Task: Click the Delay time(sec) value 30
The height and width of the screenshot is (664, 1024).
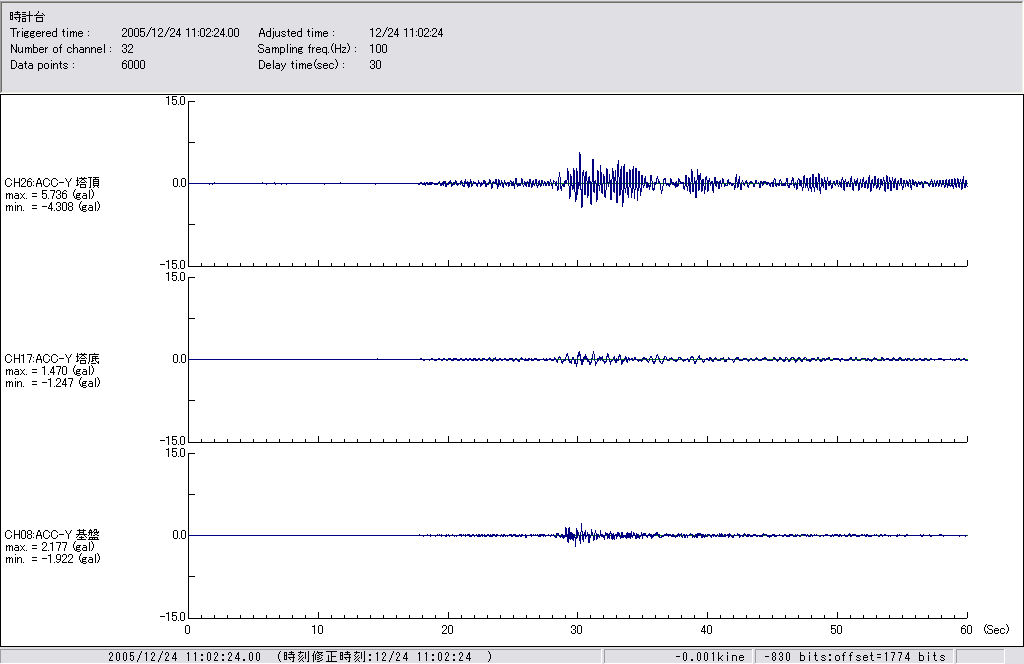Action: click(375, 65)
